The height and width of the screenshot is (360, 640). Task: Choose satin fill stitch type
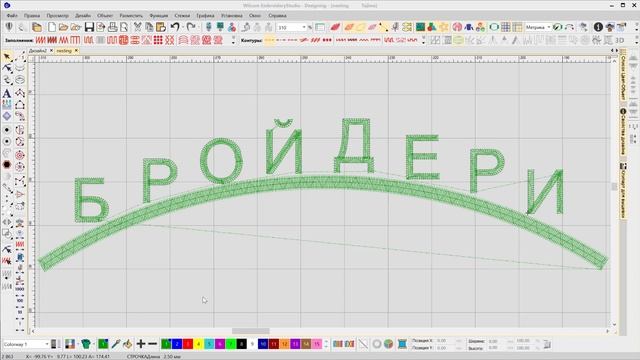(40, 40)
